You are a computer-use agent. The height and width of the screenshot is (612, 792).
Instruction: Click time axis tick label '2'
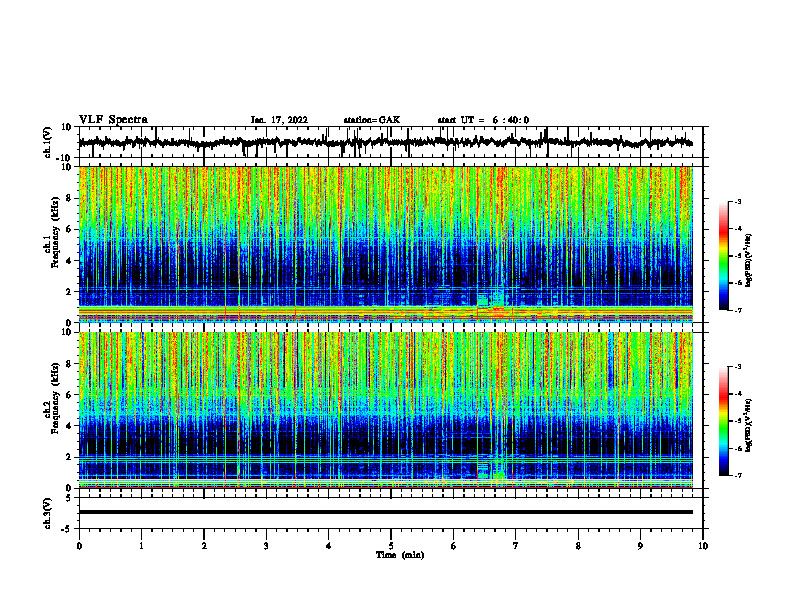(x=204, y=546)
